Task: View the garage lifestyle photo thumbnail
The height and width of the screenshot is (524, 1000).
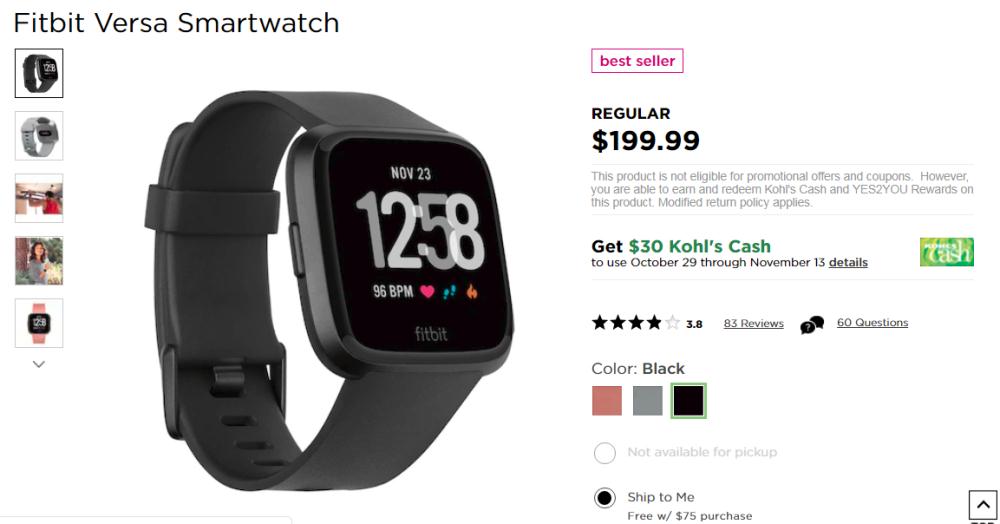Action: [x=39, y=198]
